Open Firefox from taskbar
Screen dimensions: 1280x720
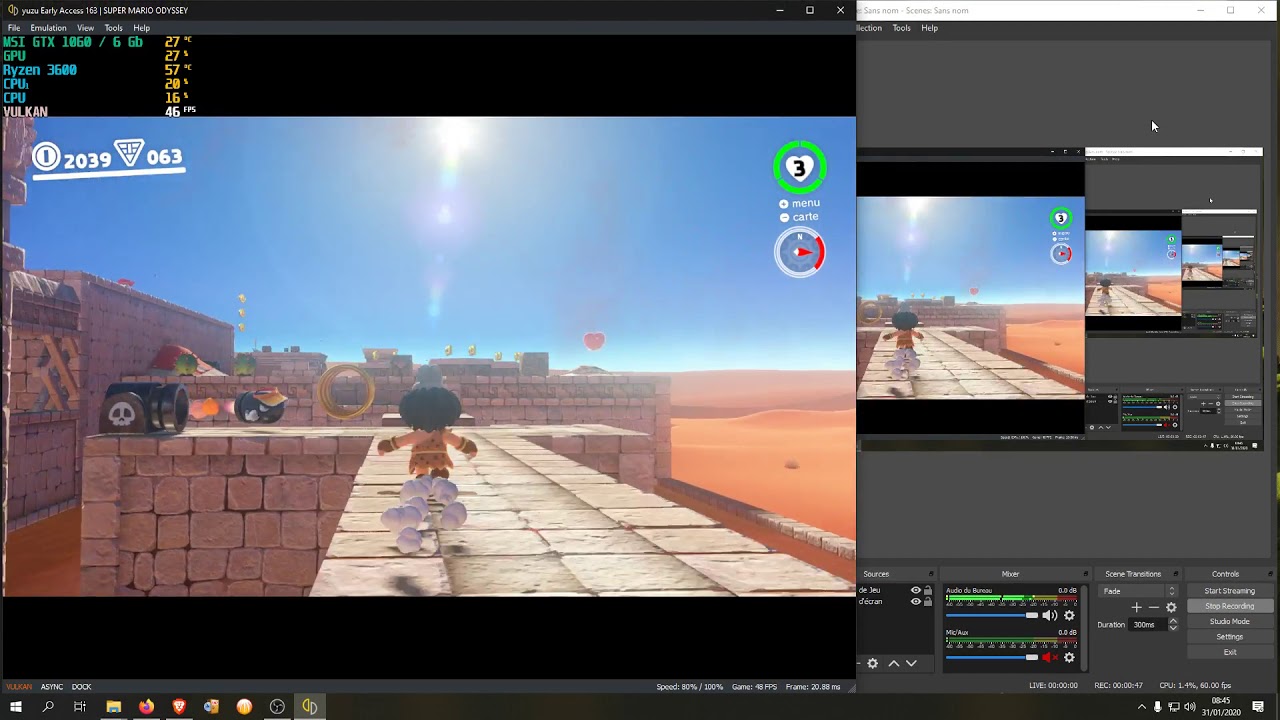(146, 707)
